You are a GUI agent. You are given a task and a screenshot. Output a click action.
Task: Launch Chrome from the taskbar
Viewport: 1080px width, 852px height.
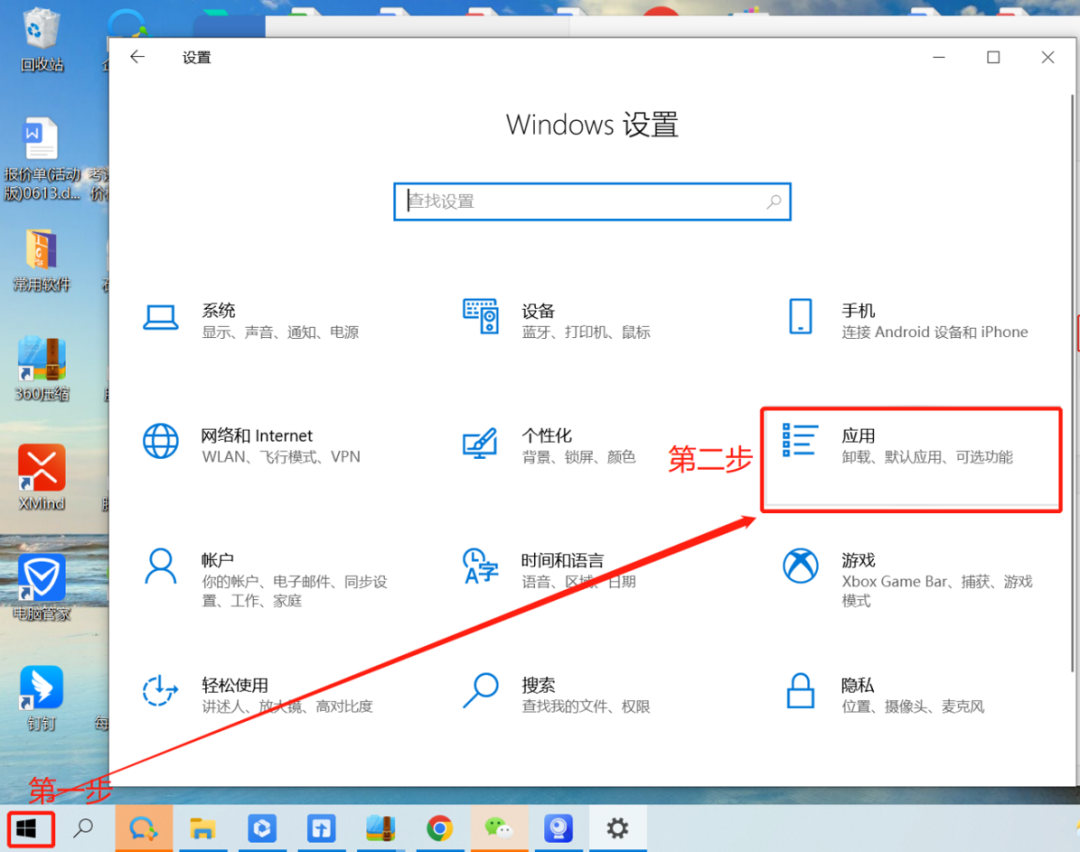click(439, 828)
